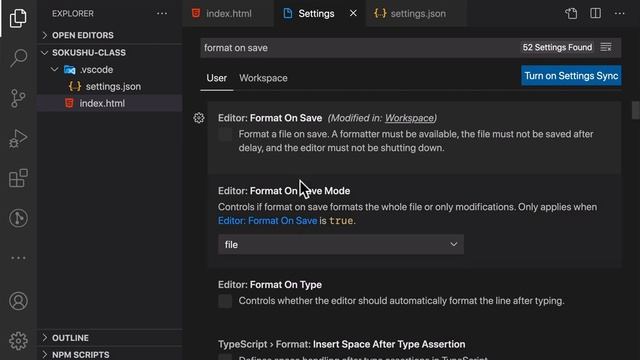
Task: Close the Settings tab
Action: point(353,13)
